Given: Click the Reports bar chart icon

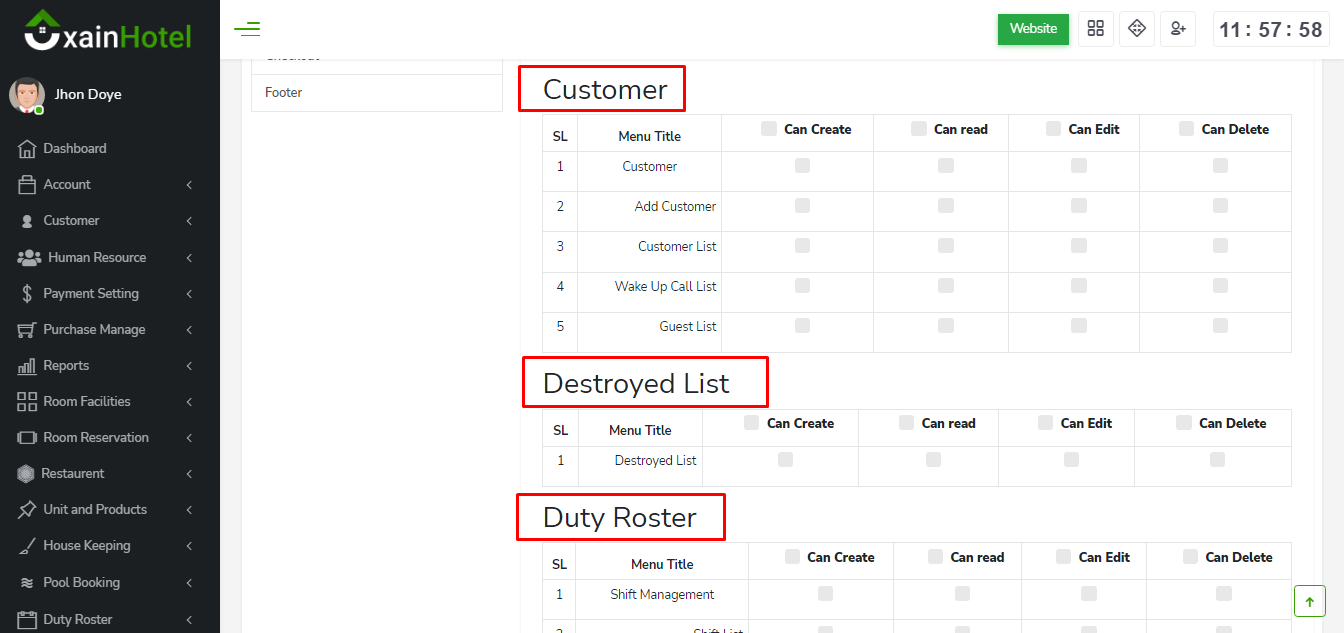Looking at the screenshot, I should pos(27,366).
